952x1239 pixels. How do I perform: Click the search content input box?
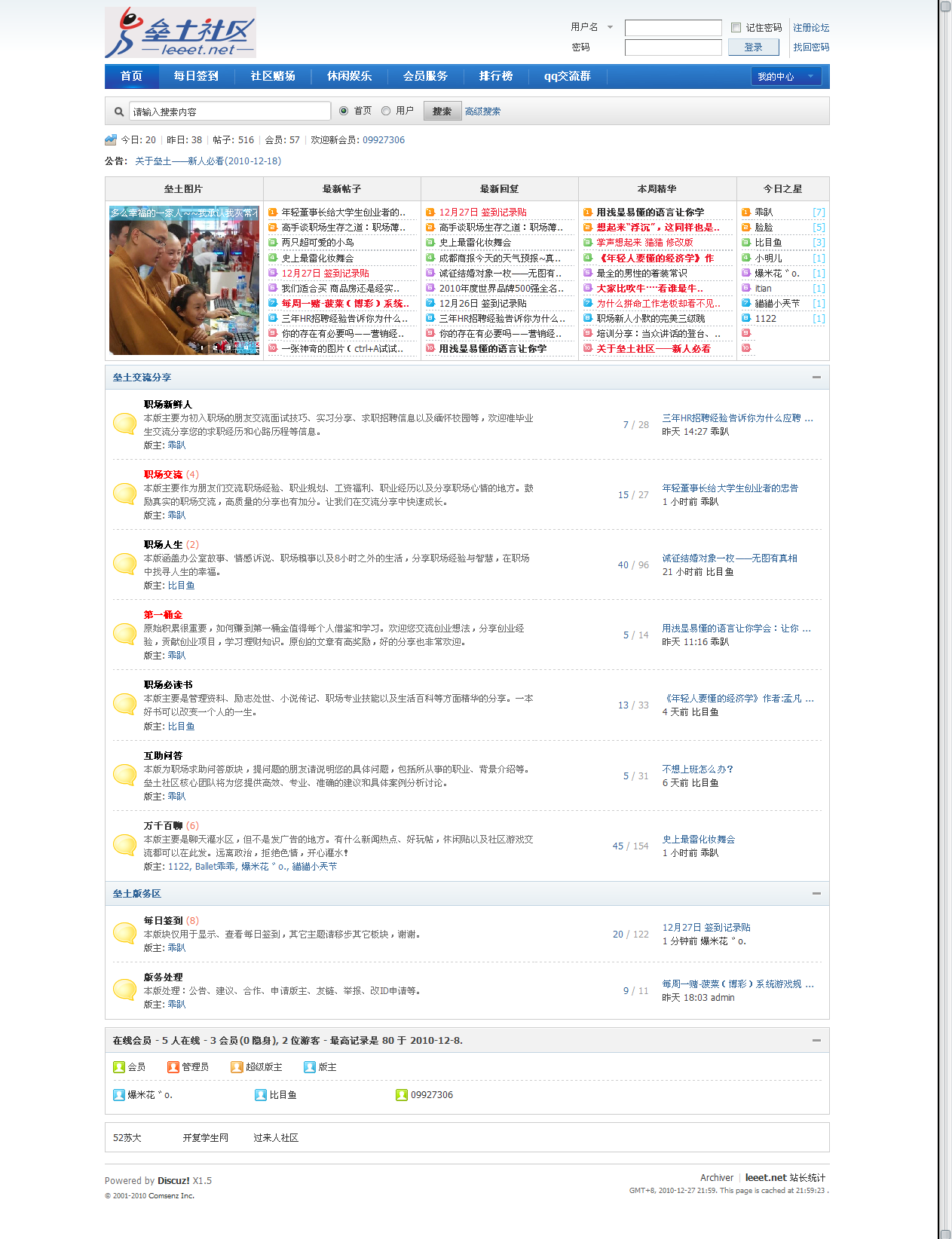[x=230, y=112]
